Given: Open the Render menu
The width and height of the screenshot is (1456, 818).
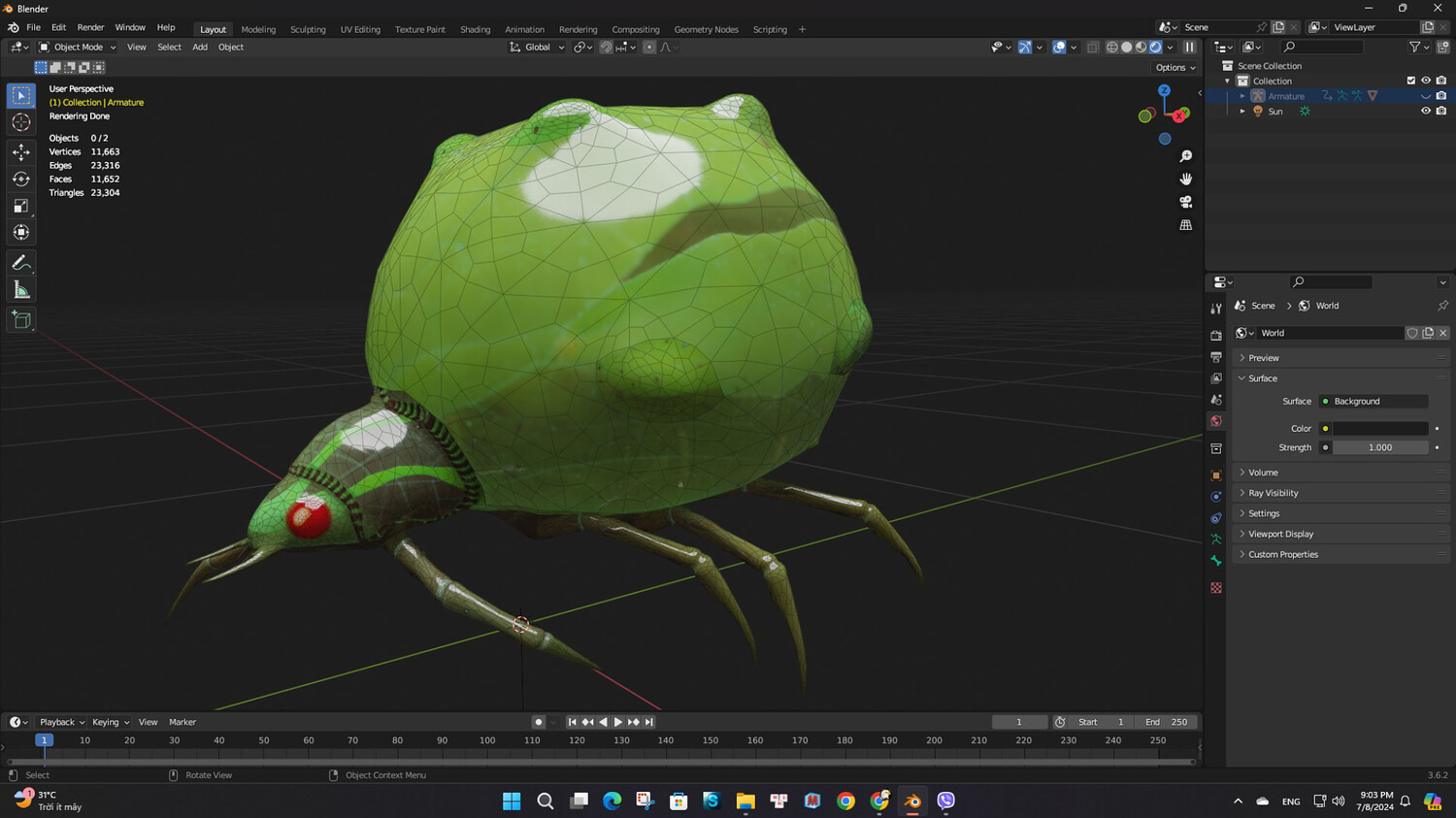Looking at the screenshot, I should coord(90,27).
